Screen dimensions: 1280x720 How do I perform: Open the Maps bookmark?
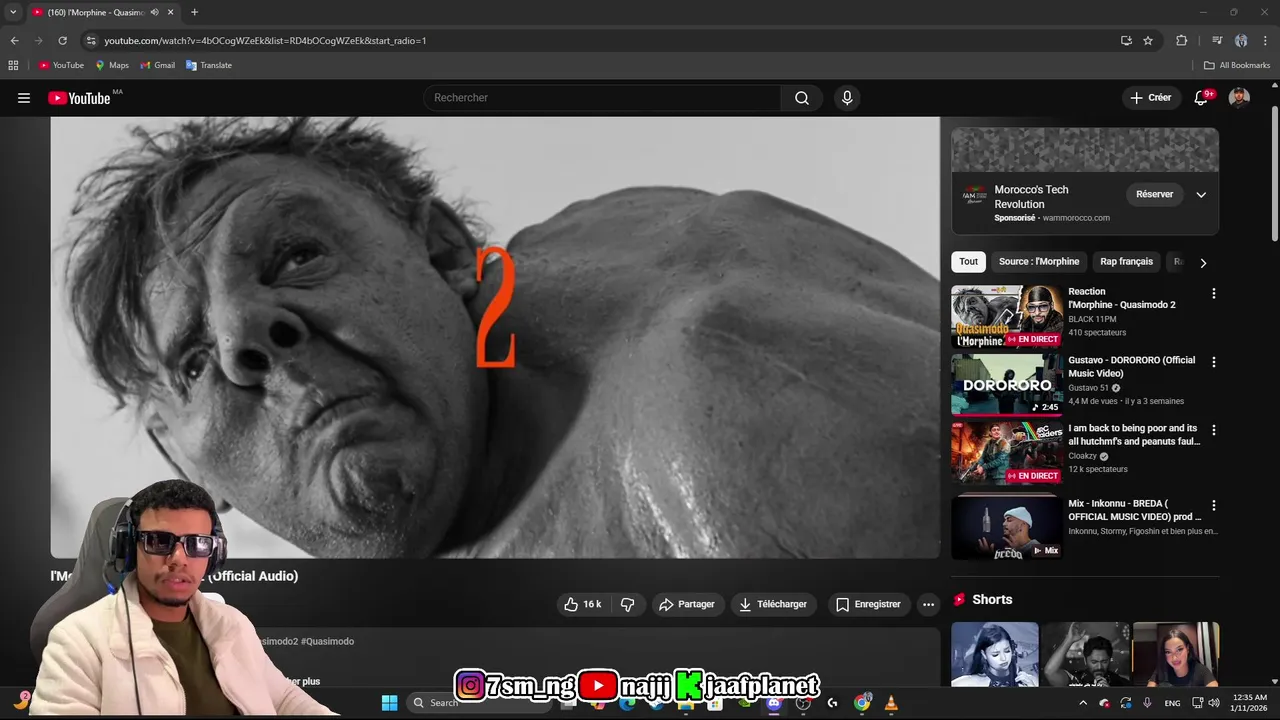tap(112, 65)
